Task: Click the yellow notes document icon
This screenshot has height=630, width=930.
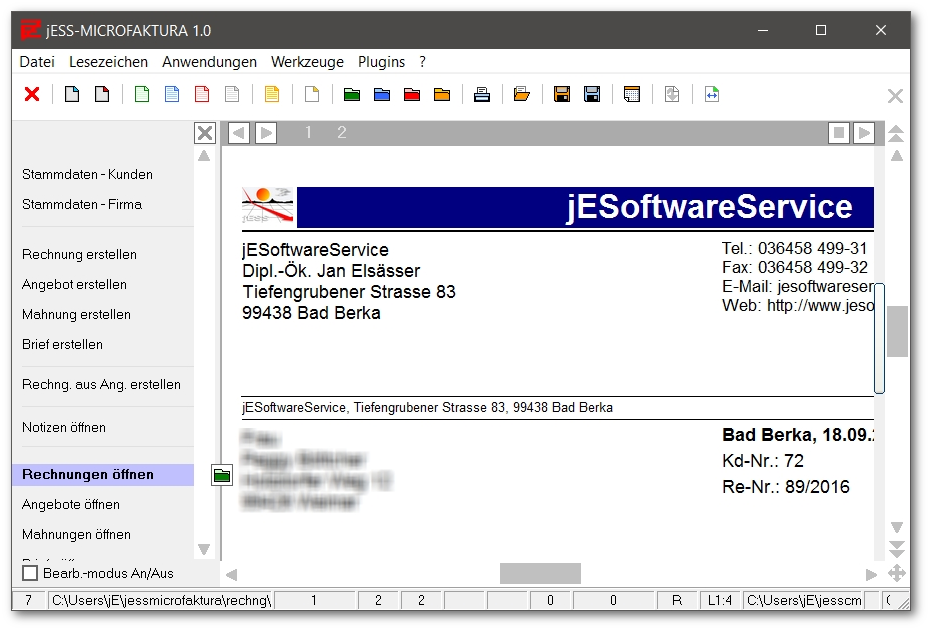Action: coord(272,94)
